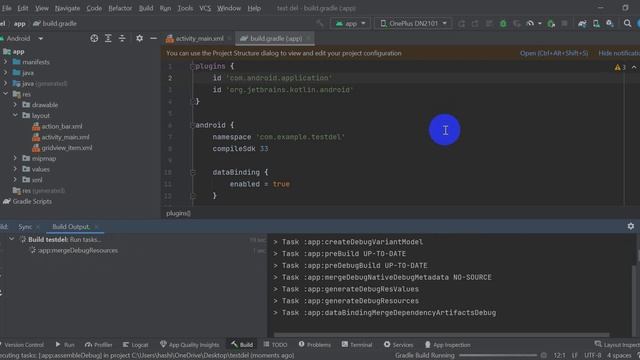Open App Inspection tool window

pos(448,345)
